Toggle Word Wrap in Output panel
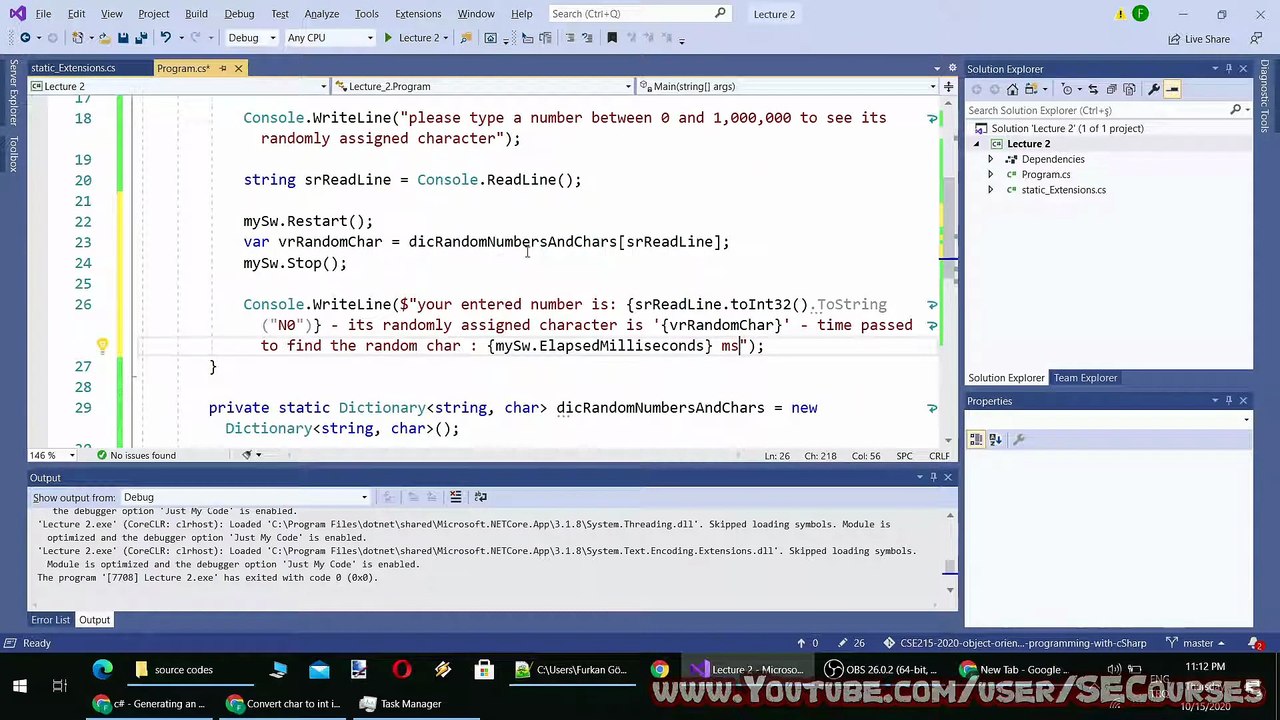 pos(481,497)
